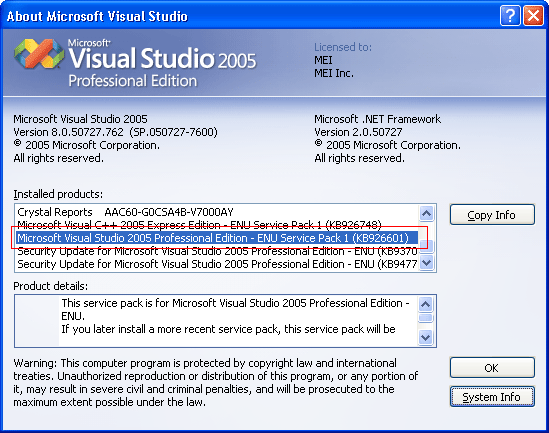The height and width of the screenshot is (433, 549).
Task: Click the product details scrollbar thumb
Action: (425, 317)
